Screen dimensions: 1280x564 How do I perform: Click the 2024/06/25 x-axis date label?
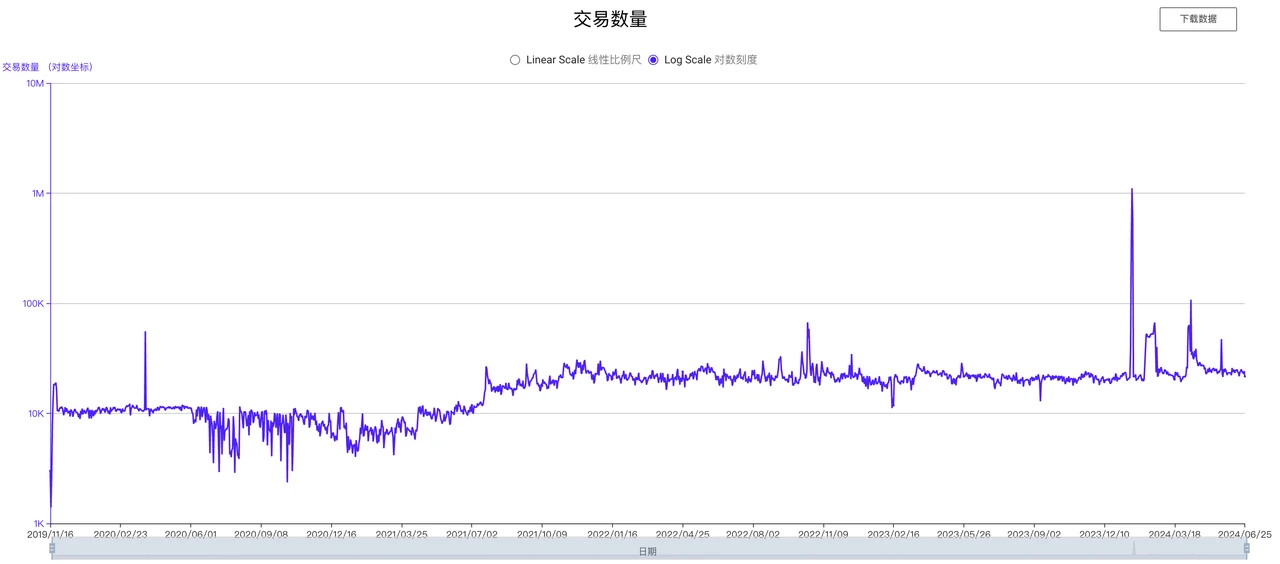click(1244, 534)
